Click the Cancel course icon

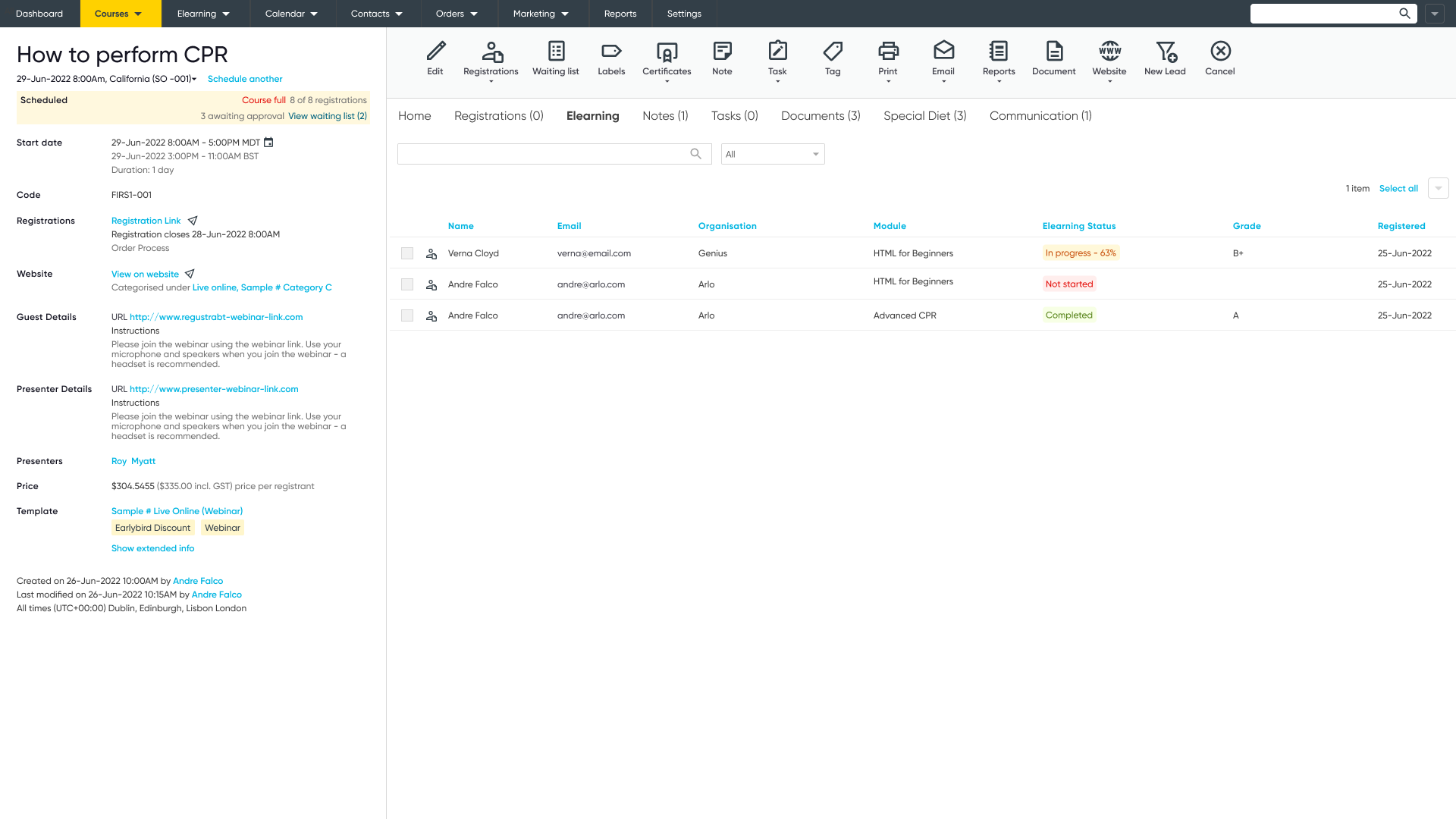1220,52
